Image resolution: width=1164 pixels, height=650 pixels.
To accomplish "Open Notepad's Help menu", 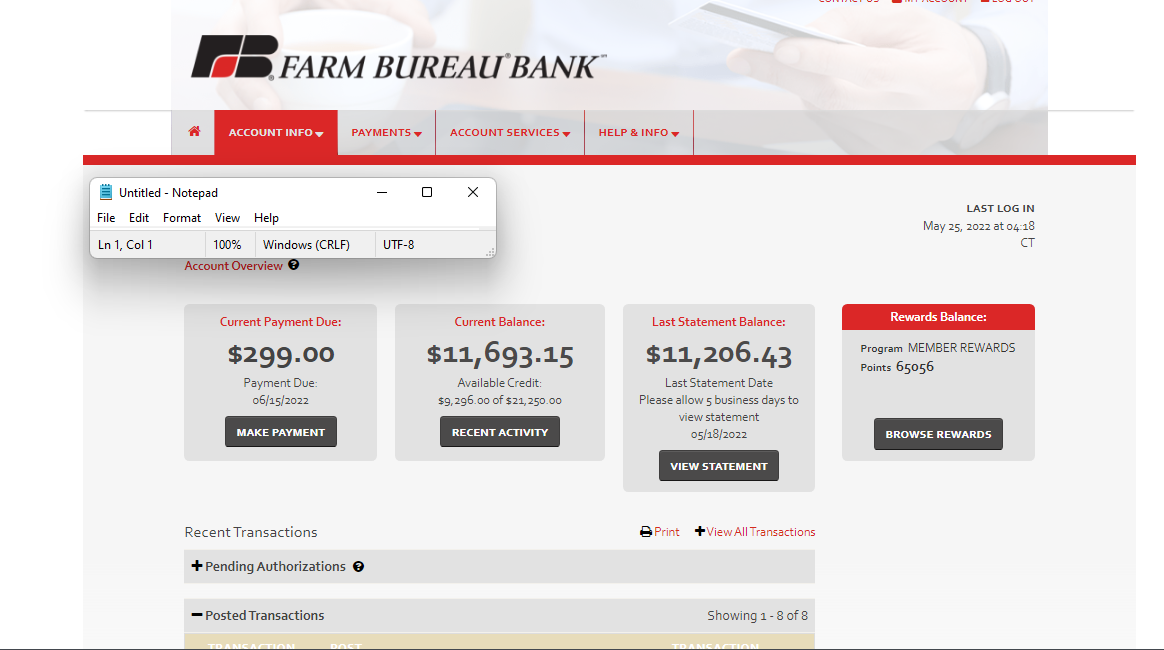I will 266,218.
